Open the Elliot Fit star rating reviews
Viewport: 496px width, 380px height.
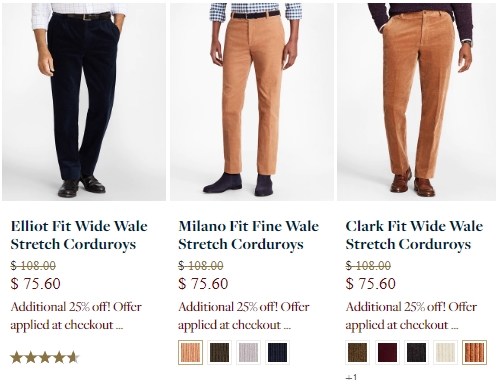coord(45,358)
